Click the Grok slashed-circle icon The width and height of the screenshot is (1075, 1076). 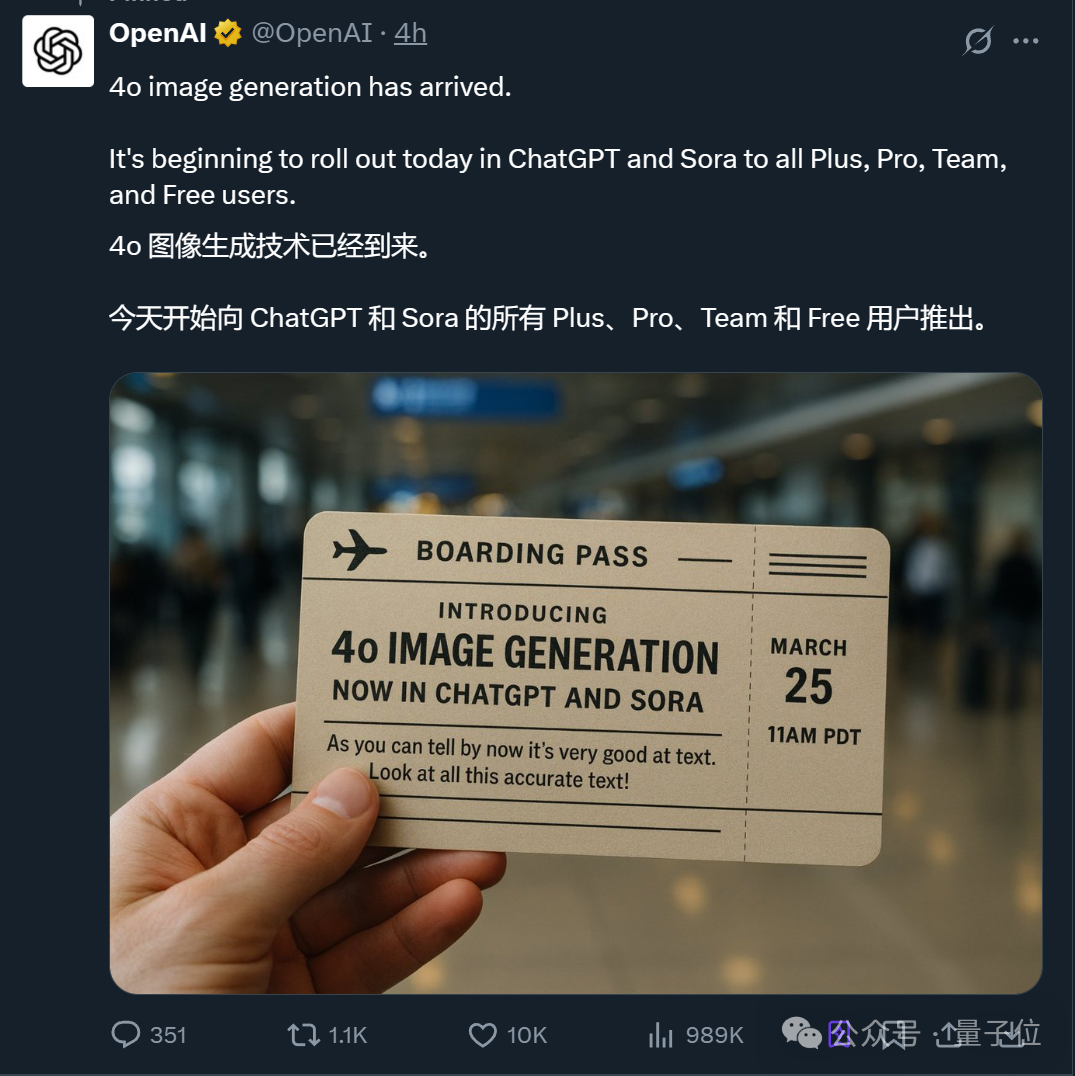[978, 40]
